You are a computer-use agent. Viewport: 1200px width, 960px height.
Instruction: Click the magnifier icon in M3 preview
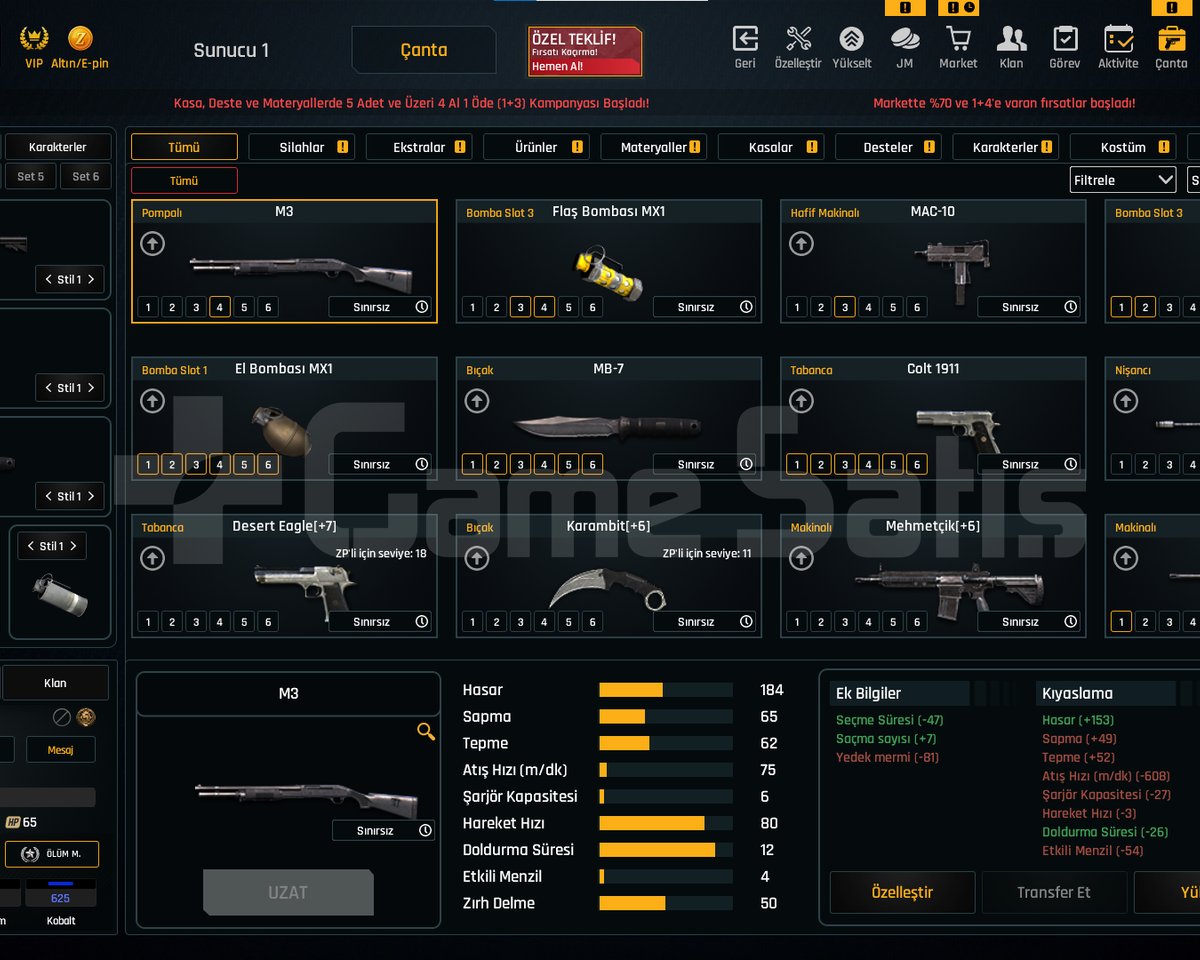[426, 731]
